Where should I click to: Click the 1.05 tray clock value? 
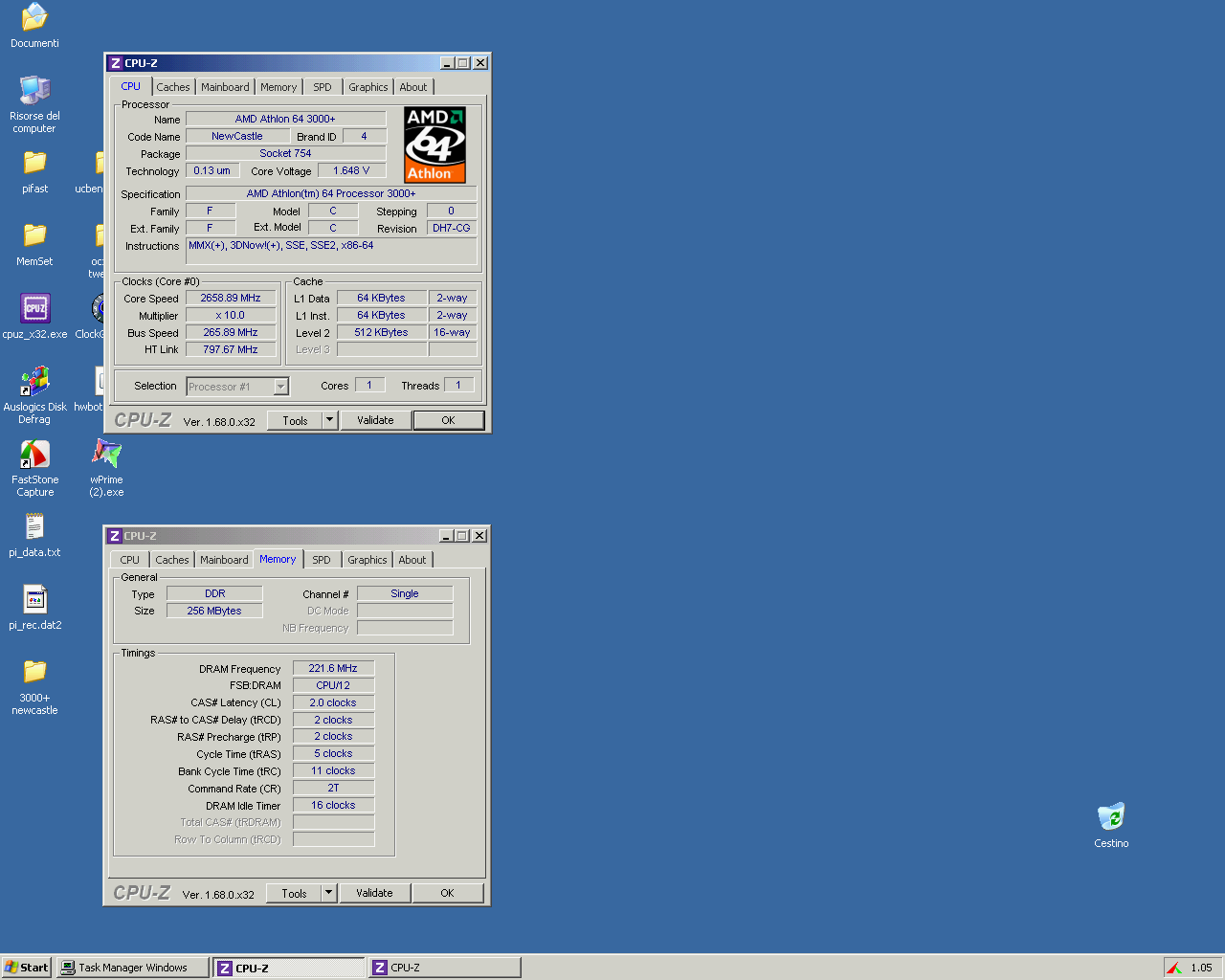tap(1201, 968)
